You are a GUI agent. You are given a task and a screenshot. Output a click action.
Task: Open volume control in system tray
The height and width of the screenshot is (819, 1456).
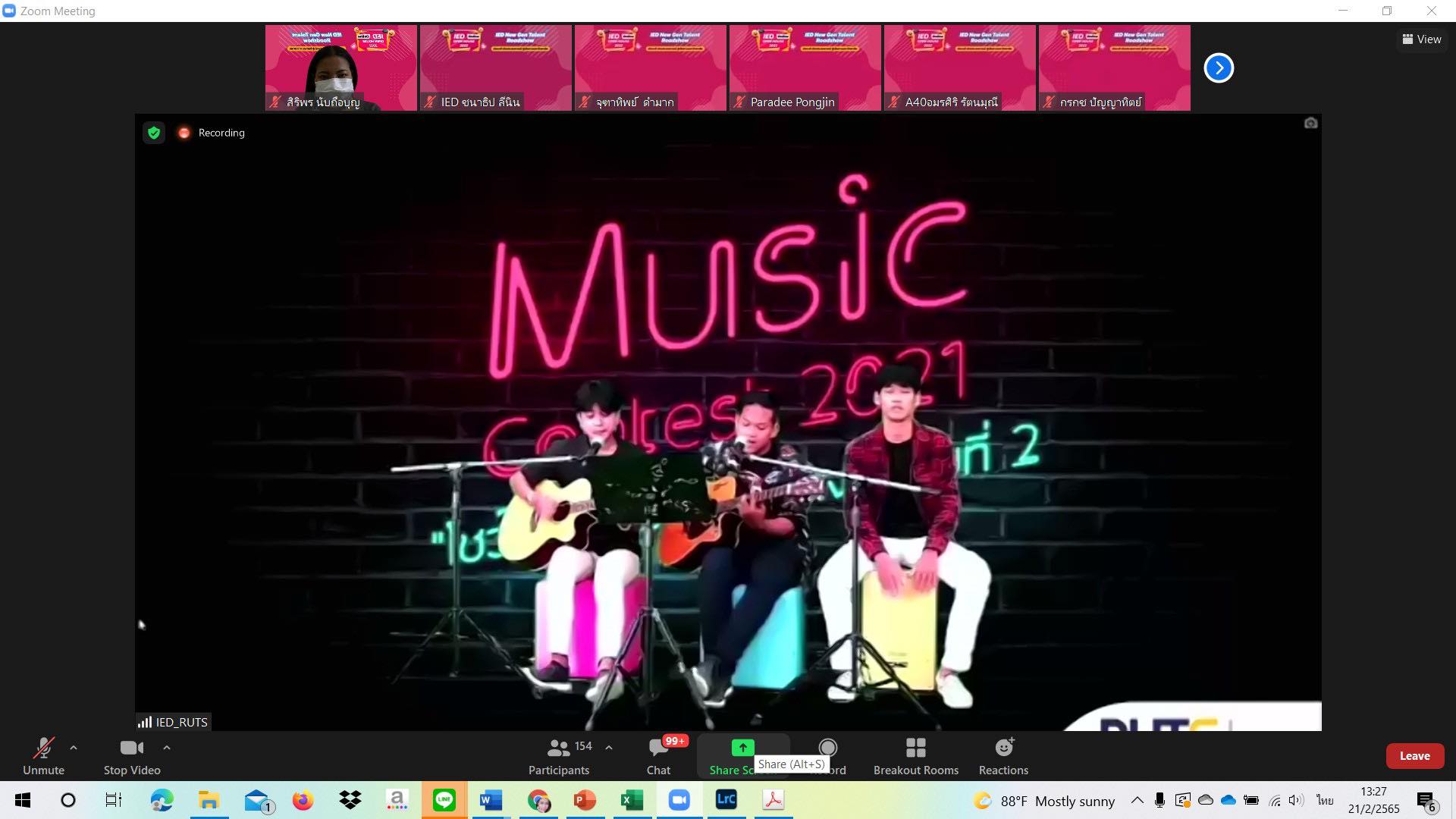(x=1296, y=800)
